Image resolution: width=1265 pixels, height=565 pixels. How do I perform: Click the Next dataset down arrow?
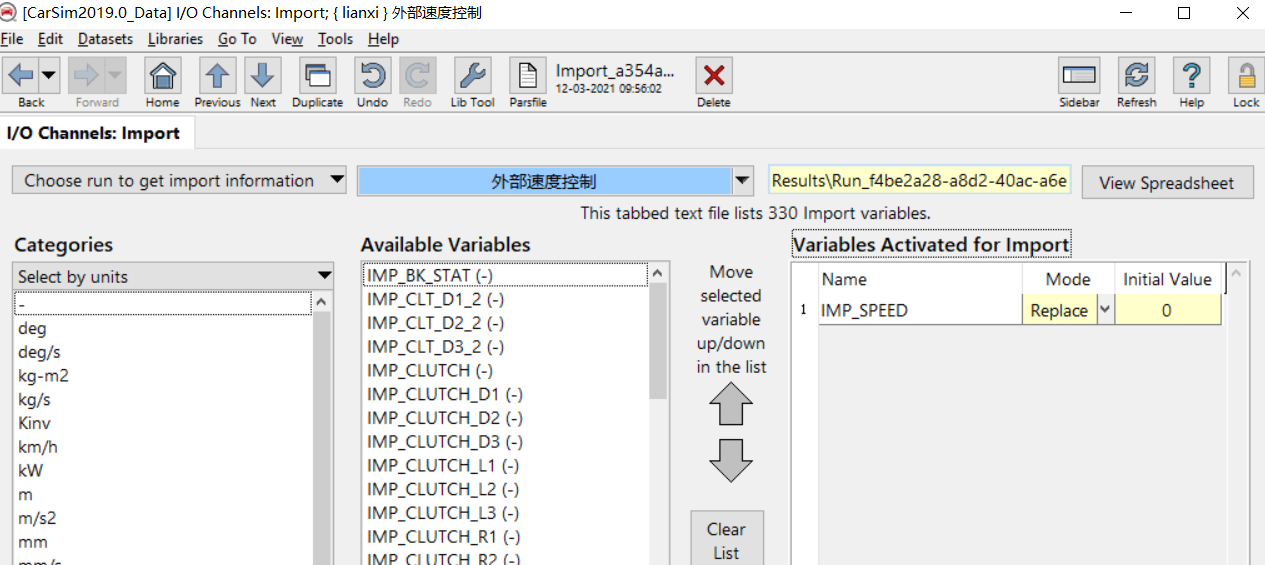263,75
